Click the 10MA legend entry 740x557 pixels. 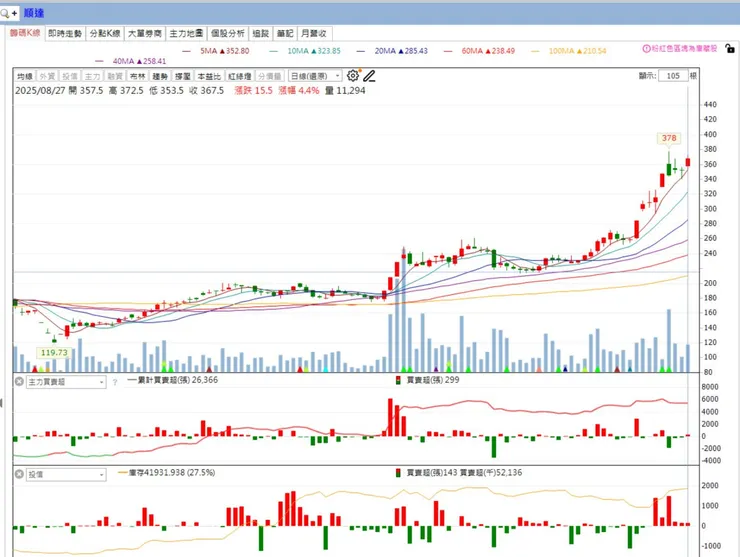pyautogui.click(x=305, y=51)
